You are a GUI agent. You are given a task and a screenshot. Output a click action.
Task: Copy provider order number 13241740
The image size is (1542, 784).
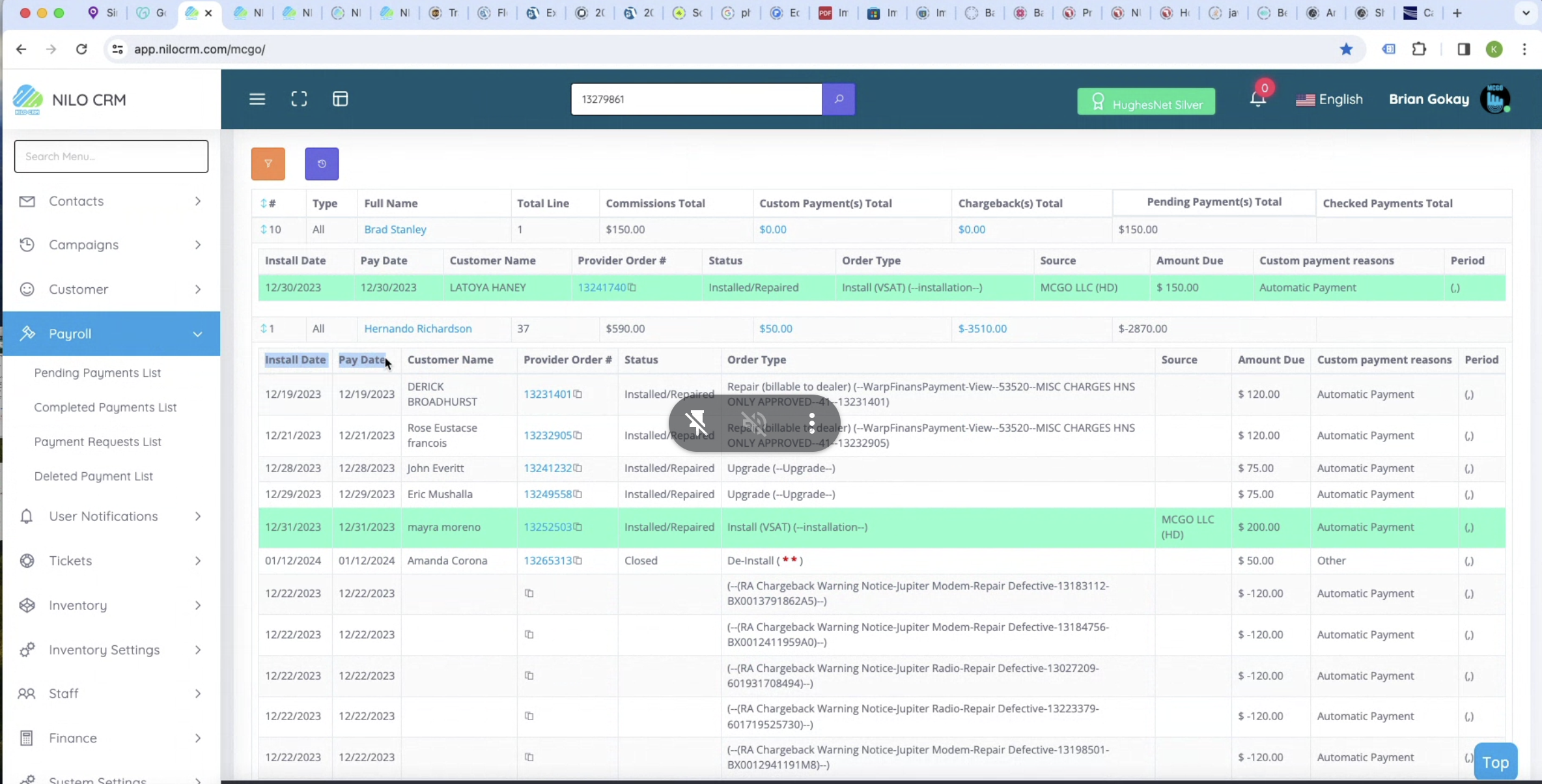[632, 288]
